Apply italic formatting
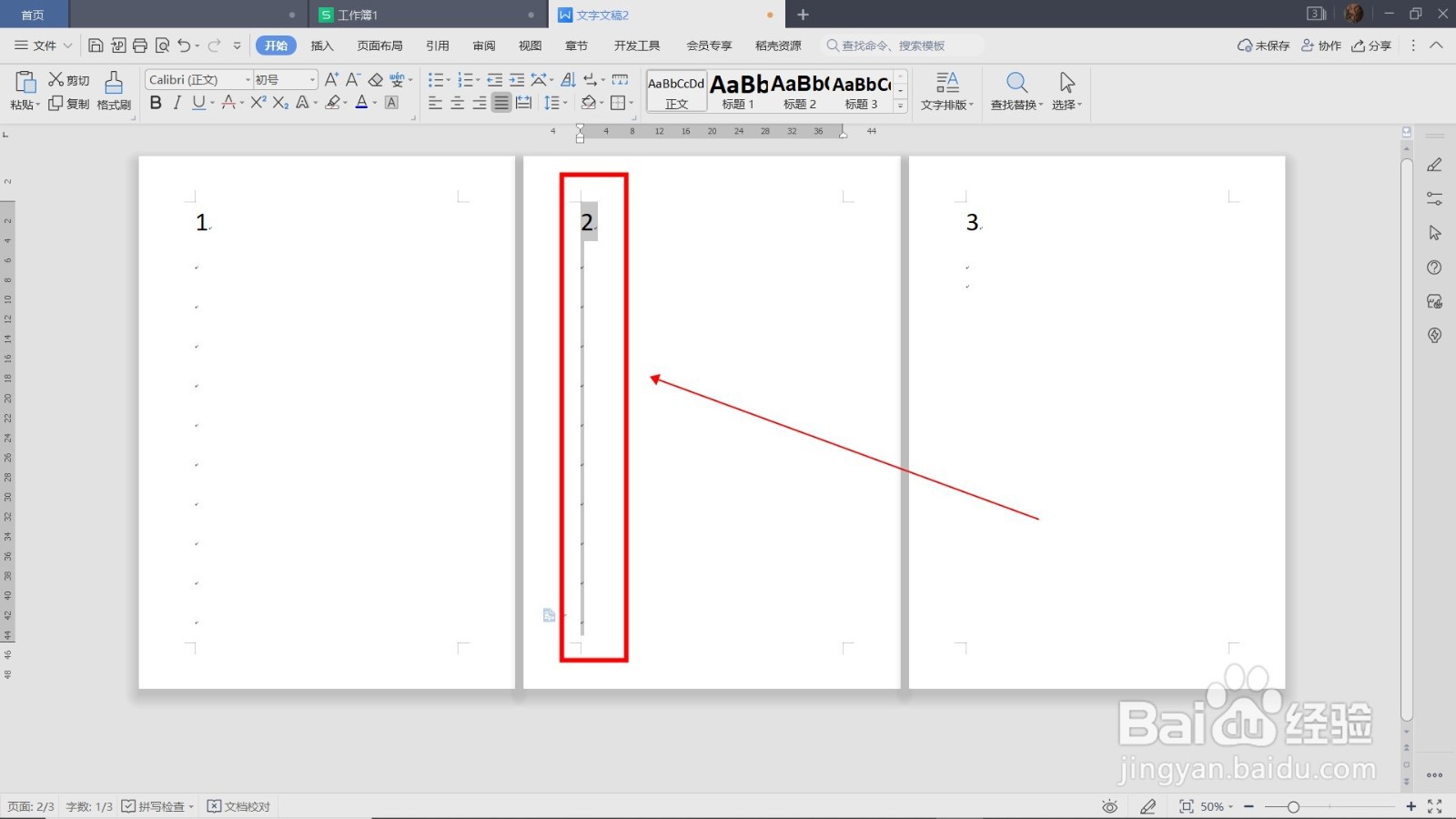 (x=177, y=103)
